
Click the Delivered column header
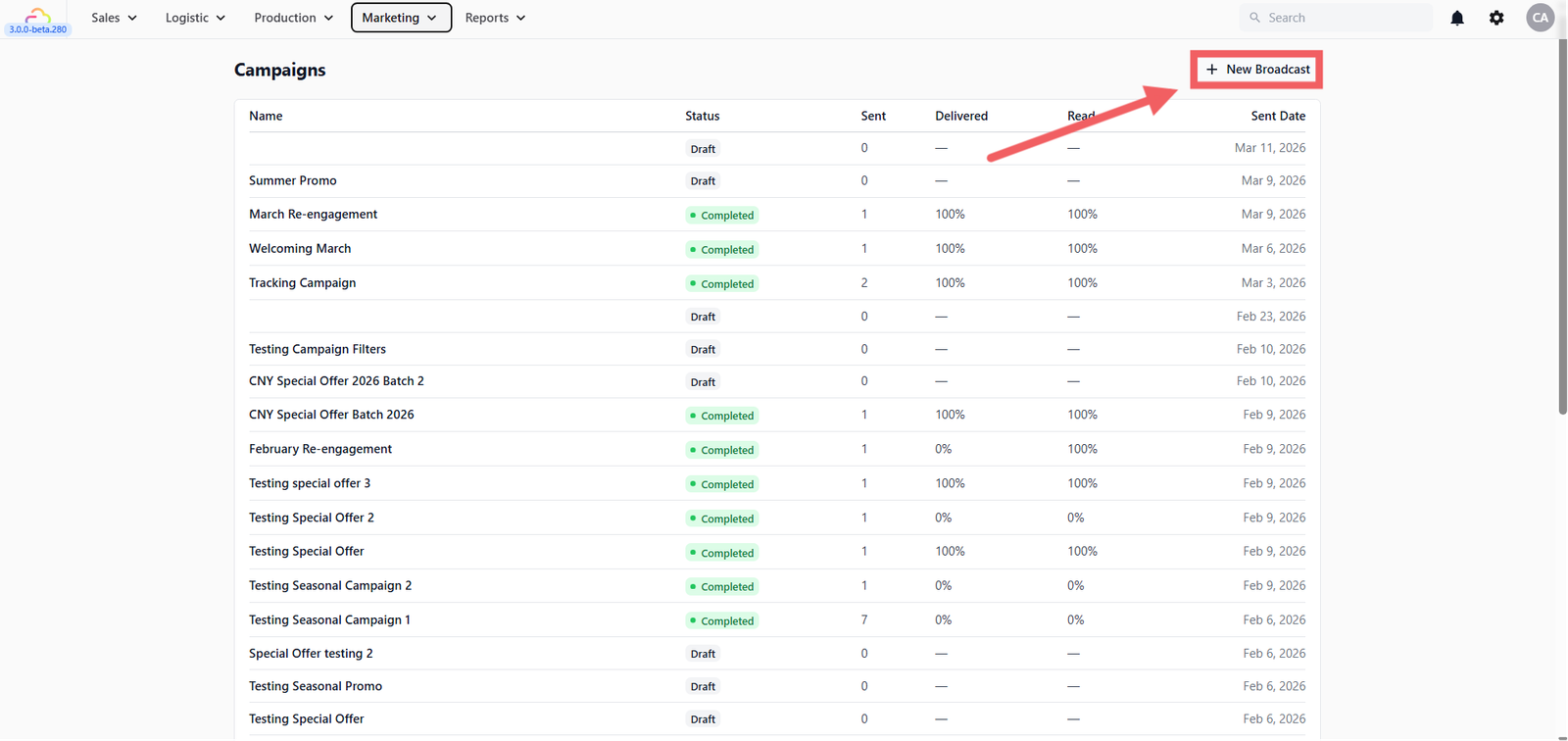pos(961,116)
